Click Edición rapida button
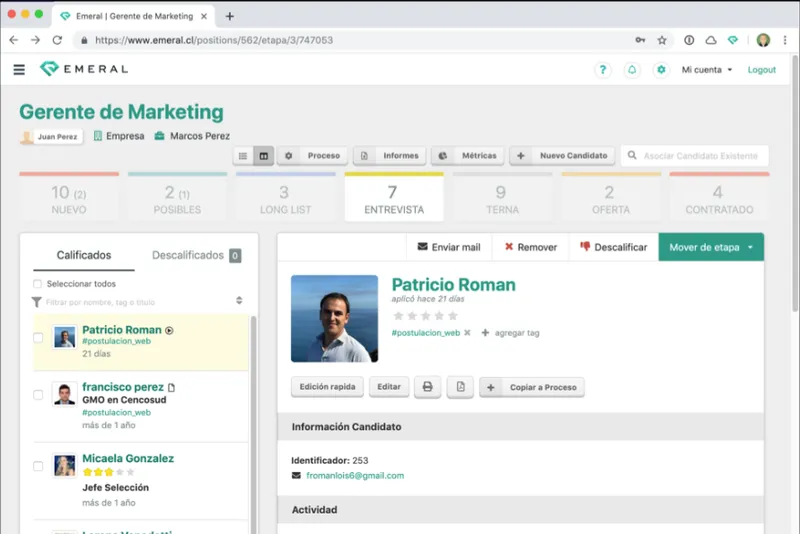 click(x=327, y=387)
